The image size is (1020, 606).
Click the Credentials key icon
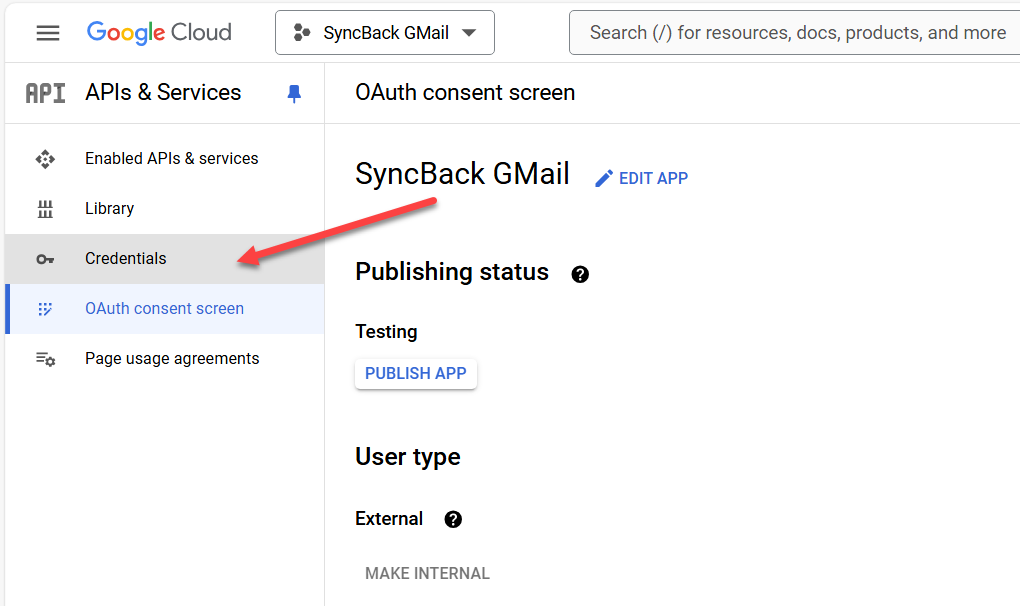point(45,259)
